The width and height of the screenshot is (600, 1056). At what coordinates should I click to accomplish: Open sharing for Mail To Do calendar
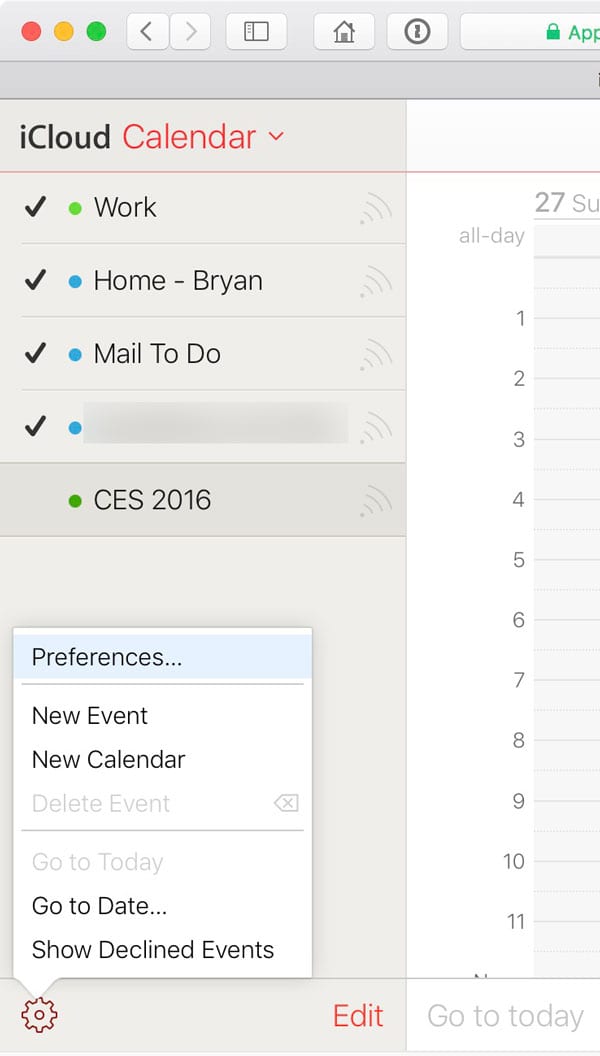tap(376, 354)
